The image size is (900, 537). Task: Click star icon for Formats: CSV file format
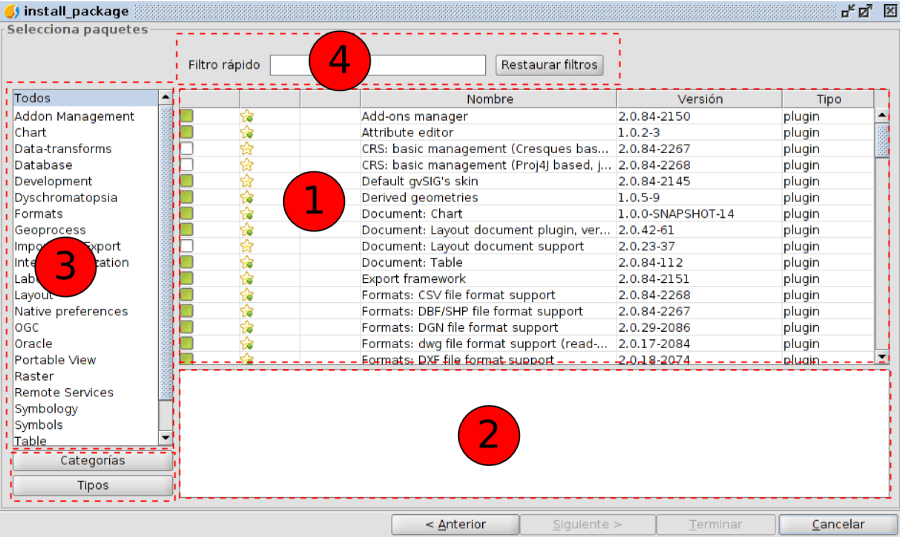[246, 295]
